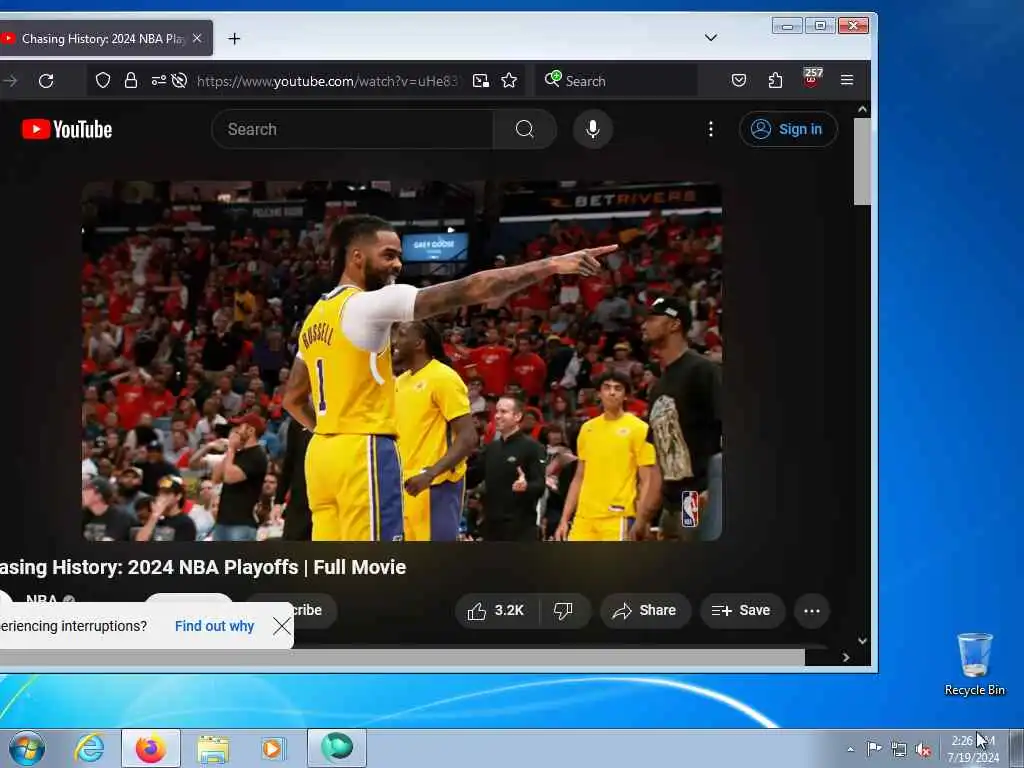This screenshot has width=1024, height=768.
Task: Go to YouTube home via the logo
Action: pyautogui.click(x=67, y=129)
